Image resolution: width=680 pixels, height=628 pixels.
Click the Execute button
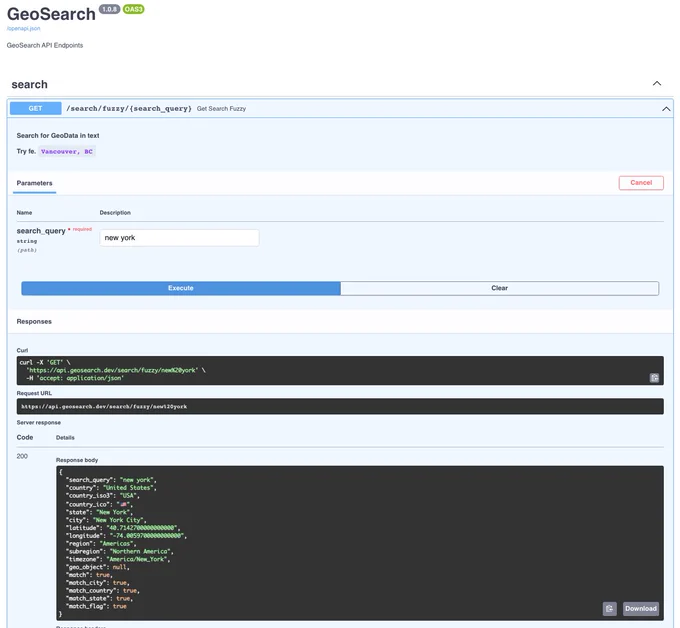point(181,288)
